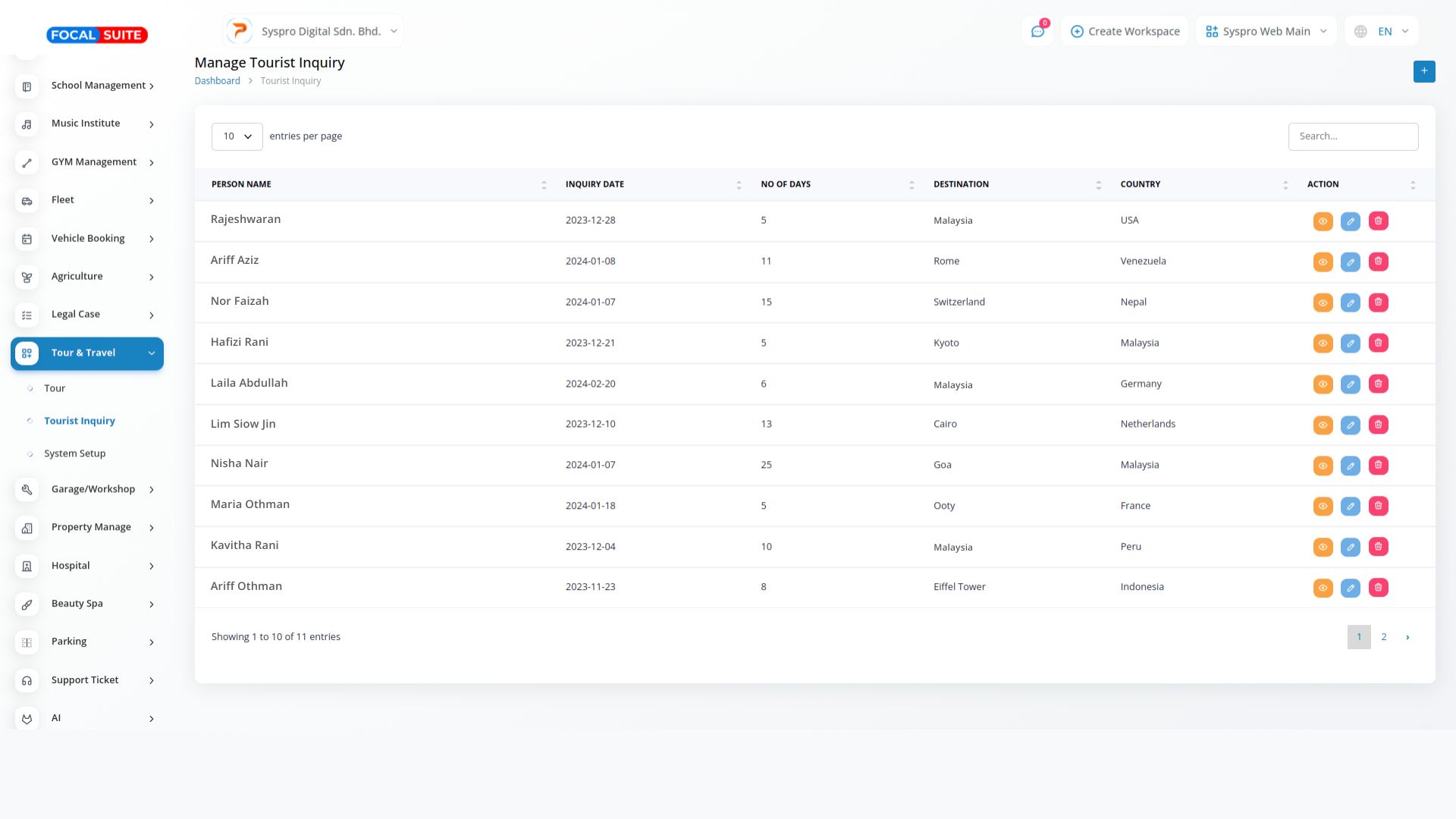Follow the Dashboard breadcrumb link

(217, 81)
